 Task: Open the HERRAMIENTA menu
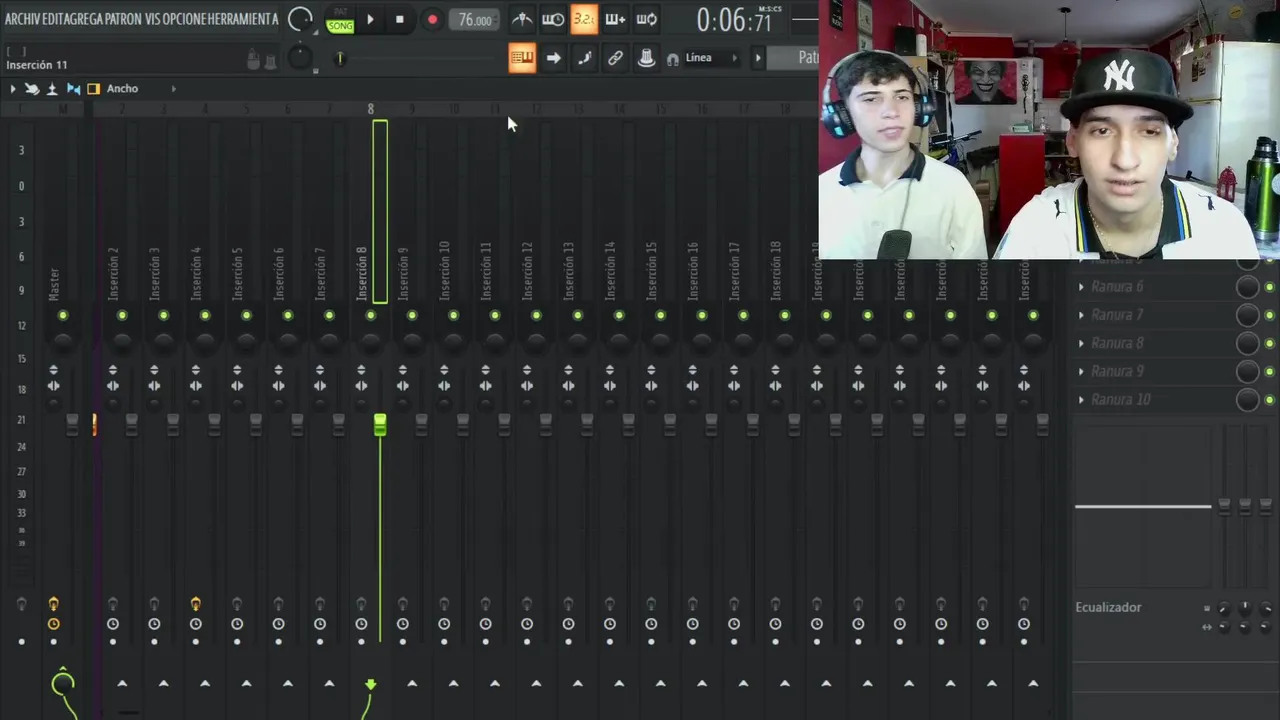pyautogui.click(x=244, y=19)
